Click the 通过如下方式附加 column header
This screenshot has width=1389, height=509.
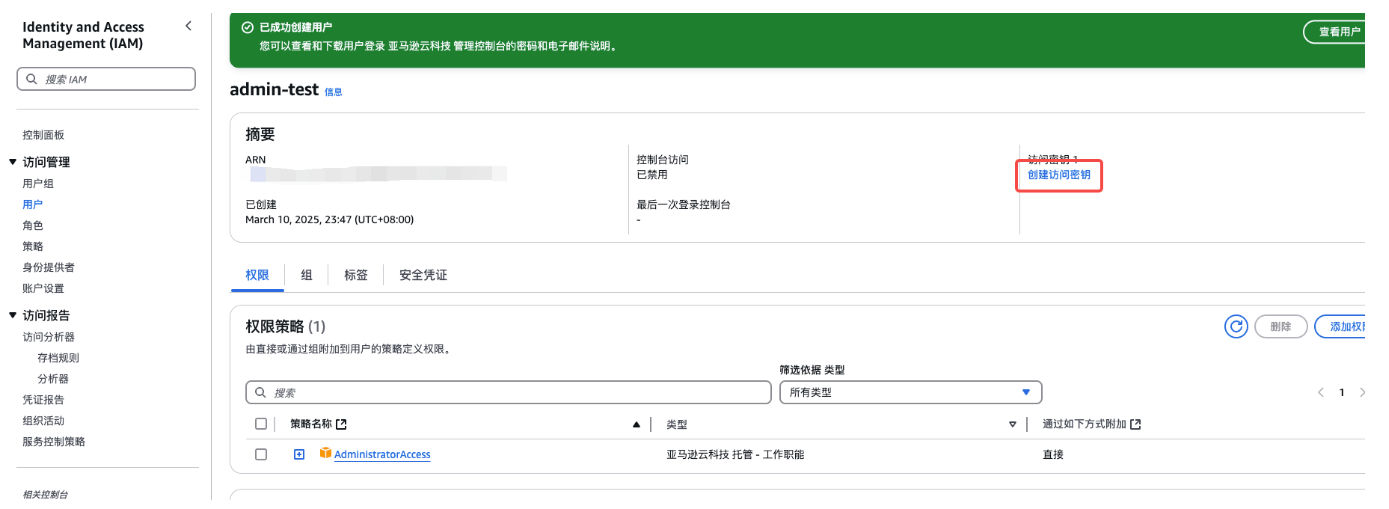point(1084,424)
